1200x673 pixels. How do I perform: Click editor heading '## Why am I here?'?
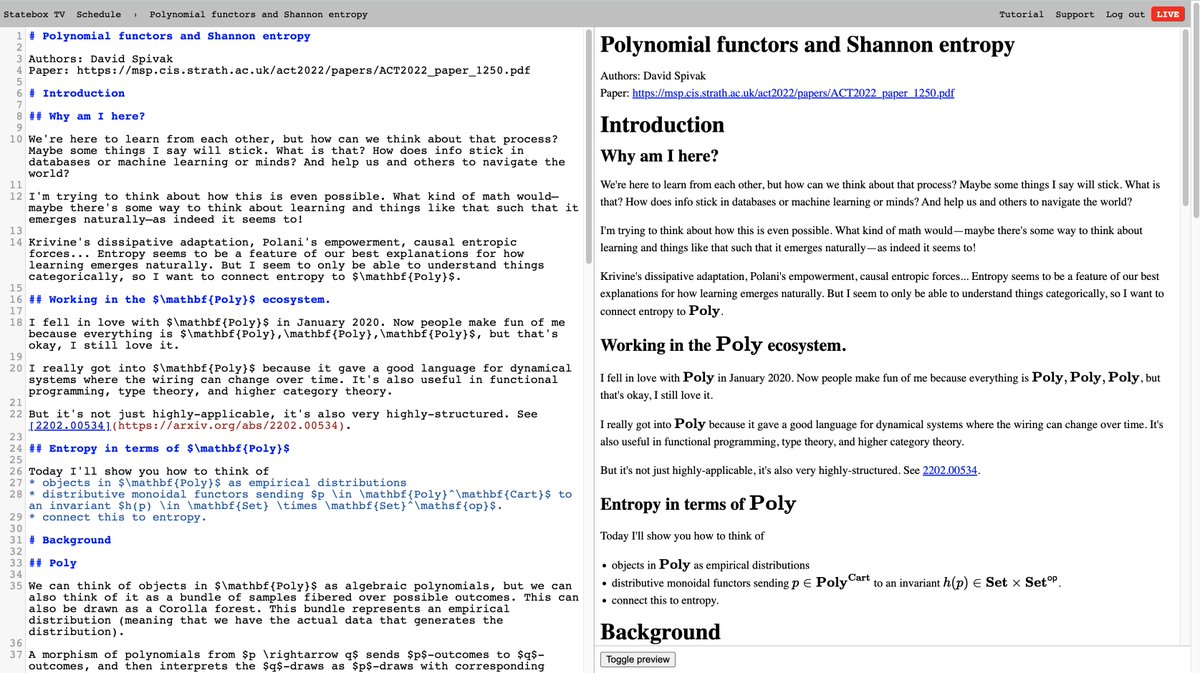(87, 116)
